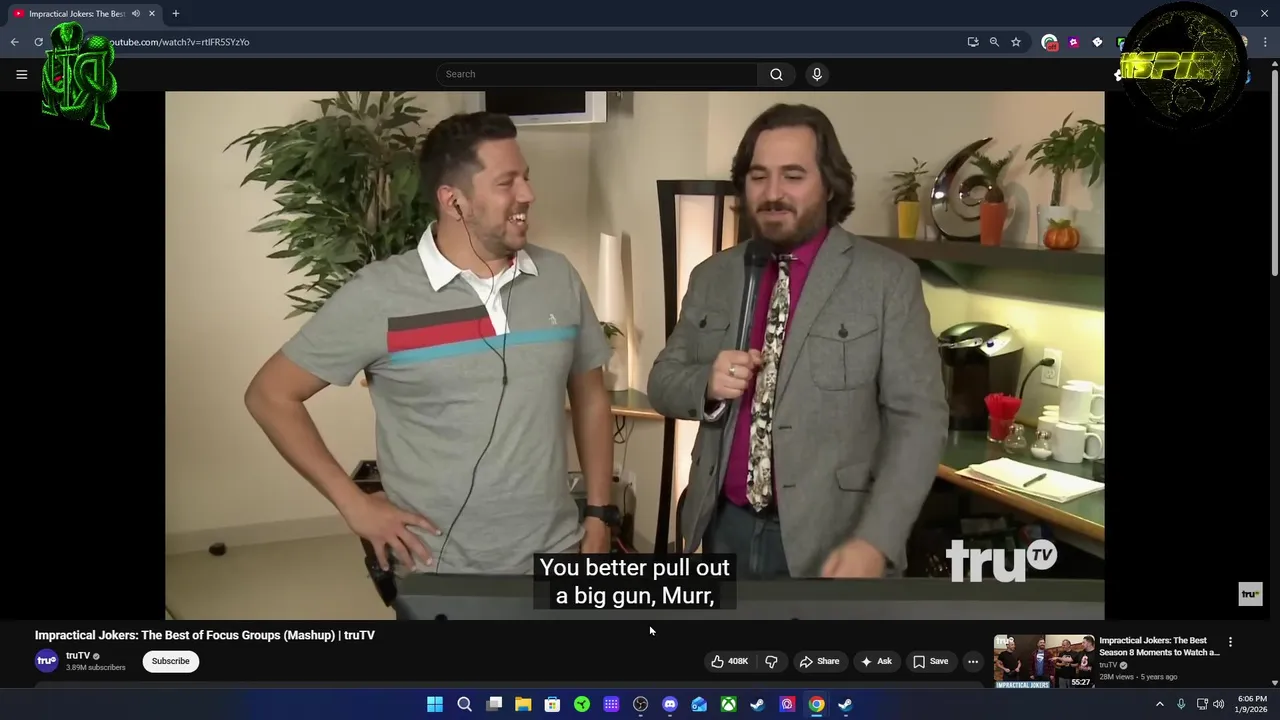
Task: Open the network icon in system tray
Action: (1202, 704)
